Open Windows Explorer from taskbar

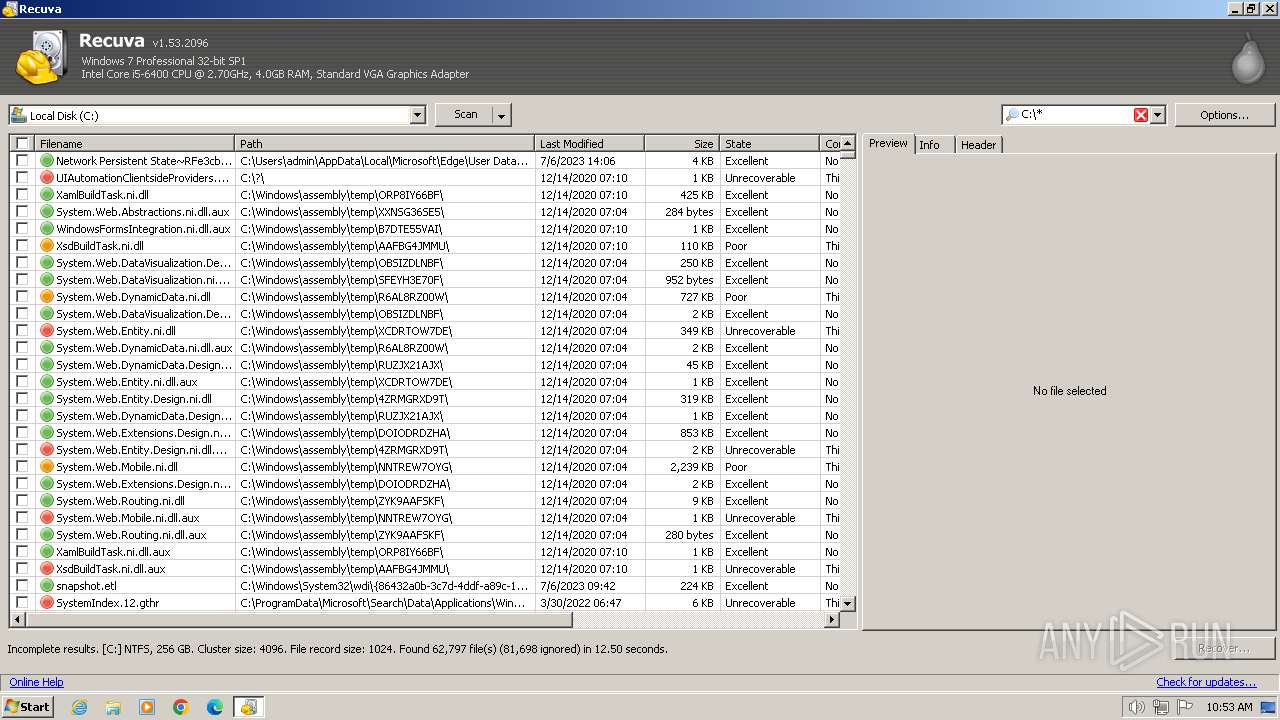[113, 707]
